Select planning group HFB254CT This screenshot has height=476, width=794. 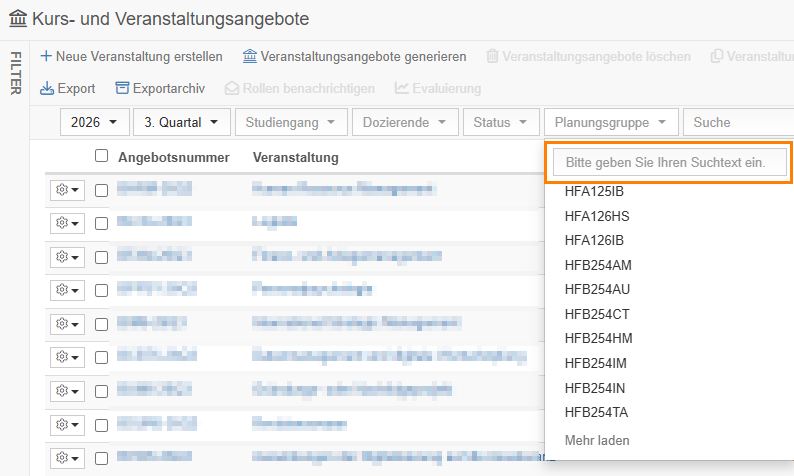pos(597,314)
